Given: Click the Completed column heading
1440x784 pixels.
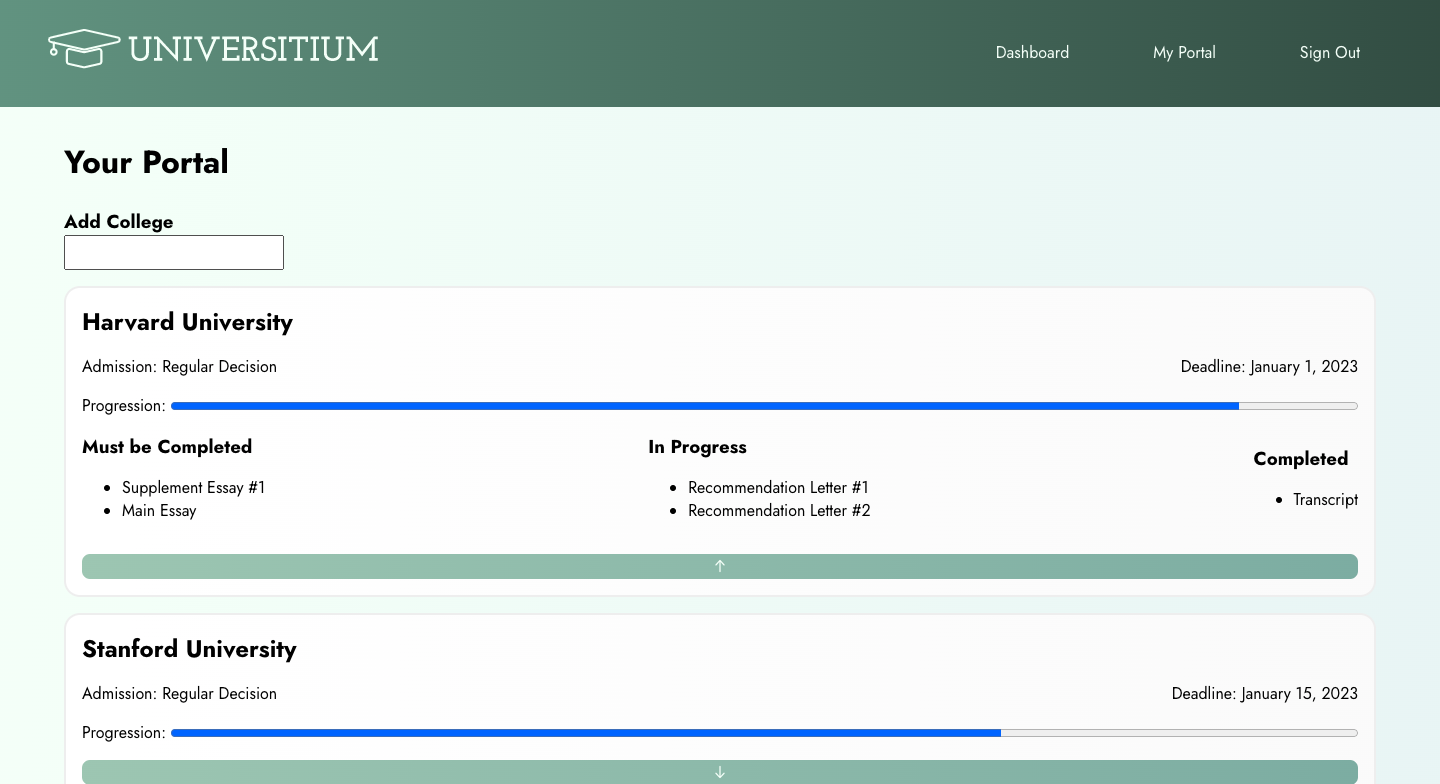Looking at the screenshot, I should point(1301,459).
